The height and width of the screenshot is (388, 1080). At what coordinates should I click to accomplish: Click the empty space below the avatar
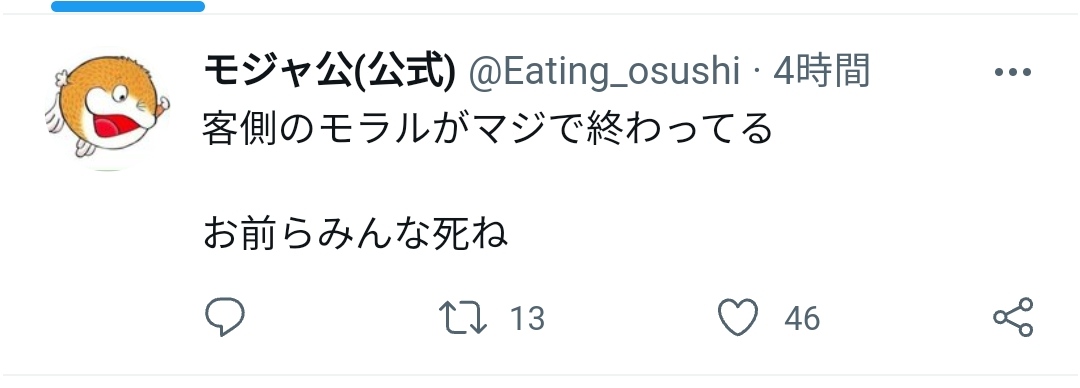[x=107, y=269]
